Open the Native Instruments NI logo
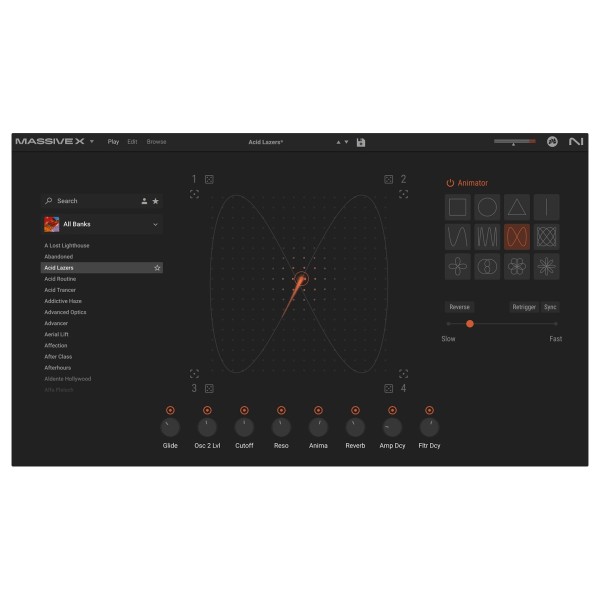Viewport: 600px width, 600px height. [x=576, y=142]
